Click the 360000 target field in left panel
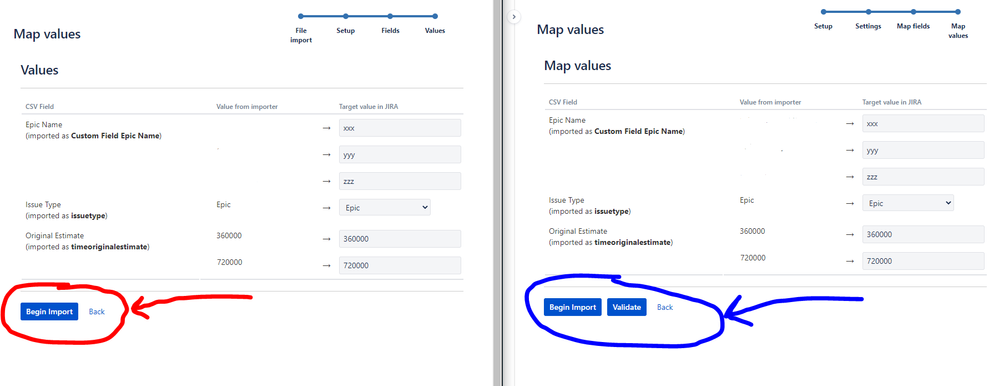The width and height of the screenshot is (999, 386). coord(399,239)
